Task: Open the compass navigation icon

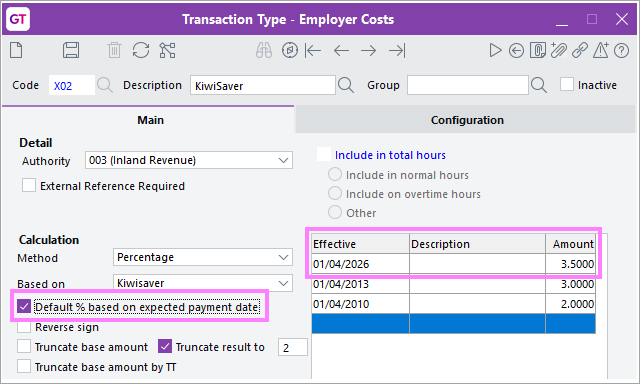Action: point(290,51)
